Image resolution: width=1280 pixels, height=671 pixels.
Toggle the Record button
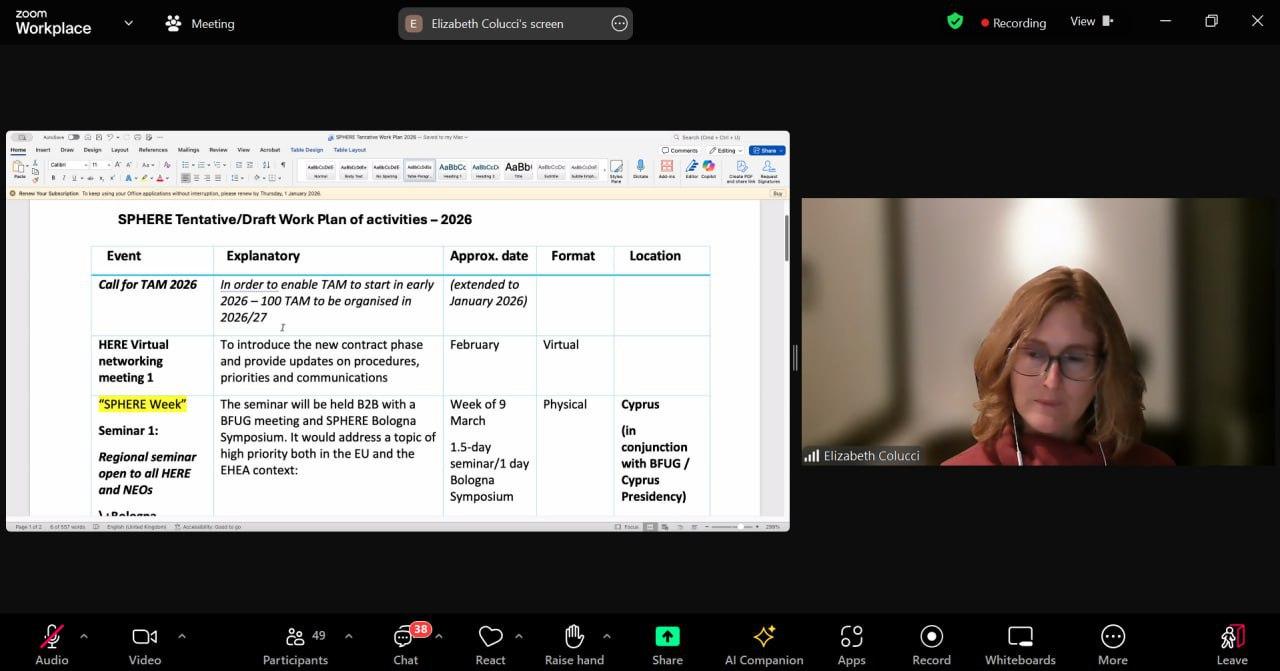tap(931, 637)
